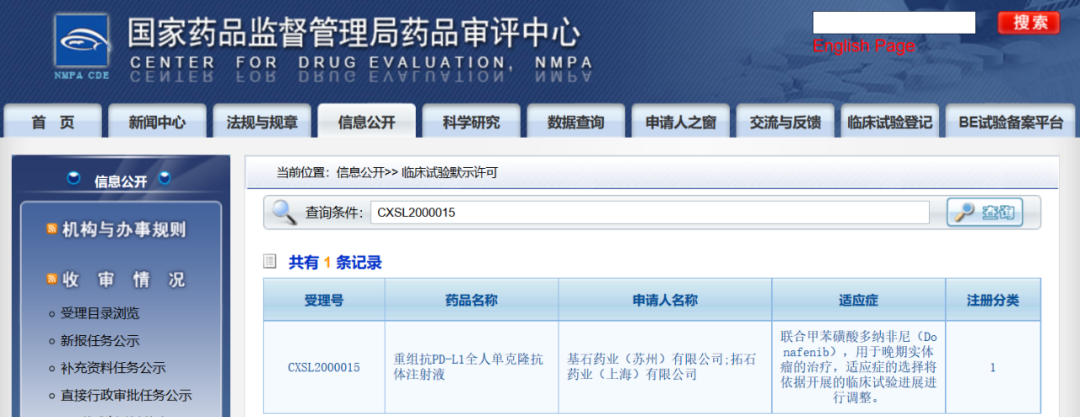Click the magnifying glass icon beside 查询条件
Screen dimensions: 1080x417
click(x=284, y=213)
